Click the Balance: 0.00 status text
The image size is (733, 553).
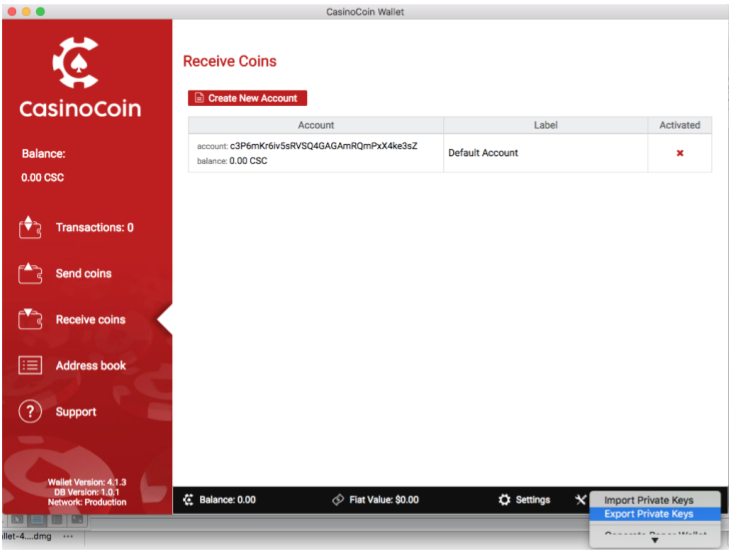click(x=227, y=500)
